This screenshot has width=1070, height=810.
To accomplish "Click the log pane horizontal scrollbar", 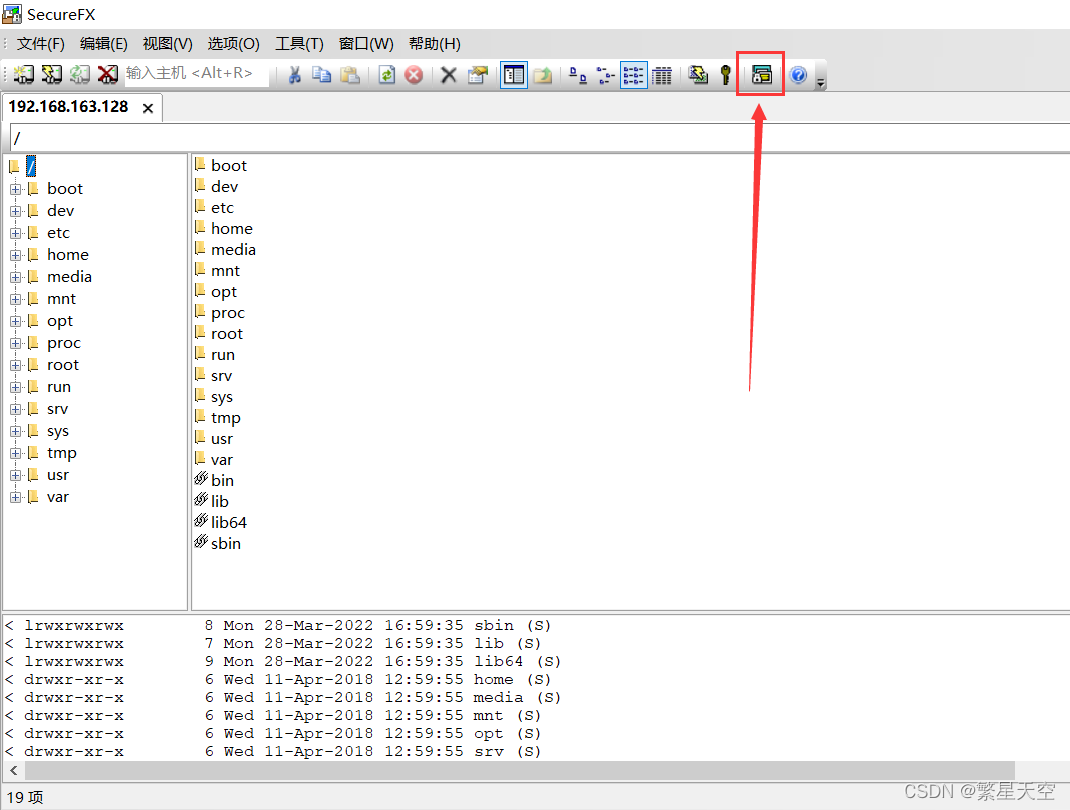I will point(520,770).
